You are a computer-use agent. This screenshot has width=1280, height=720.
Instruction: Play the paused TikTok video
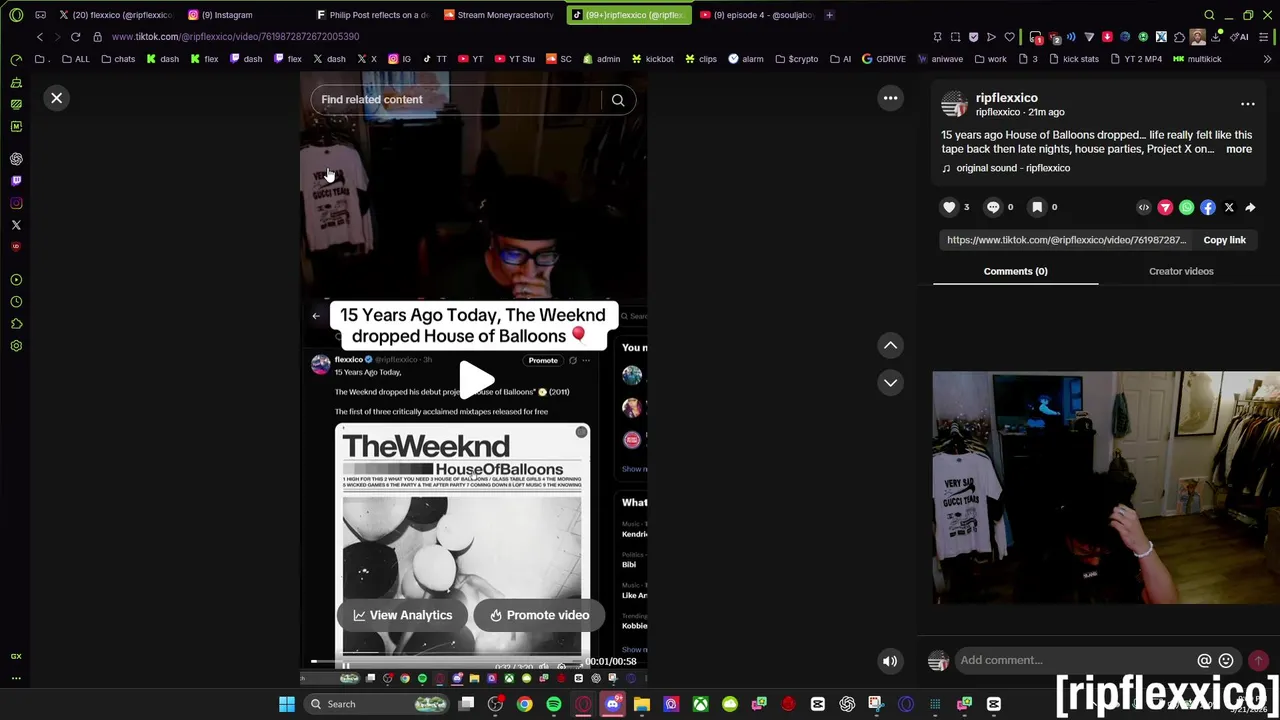tap(475, 379)
